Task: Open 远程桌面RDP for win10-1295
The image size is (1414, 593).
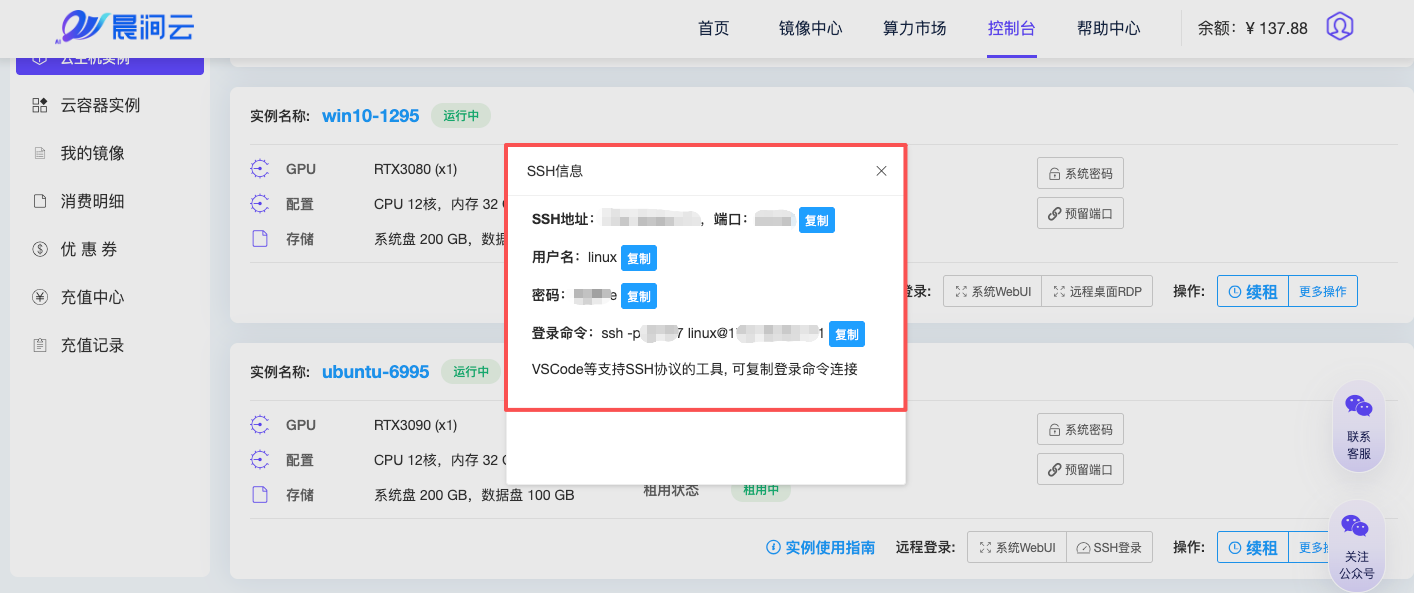Action: 1097,292
